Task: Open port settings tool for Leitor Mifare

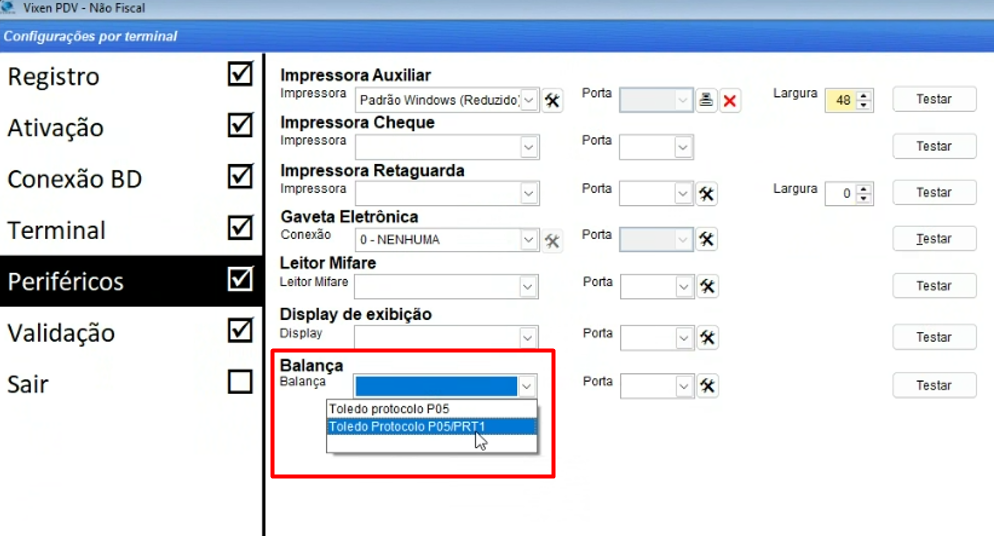Action: 707,286
